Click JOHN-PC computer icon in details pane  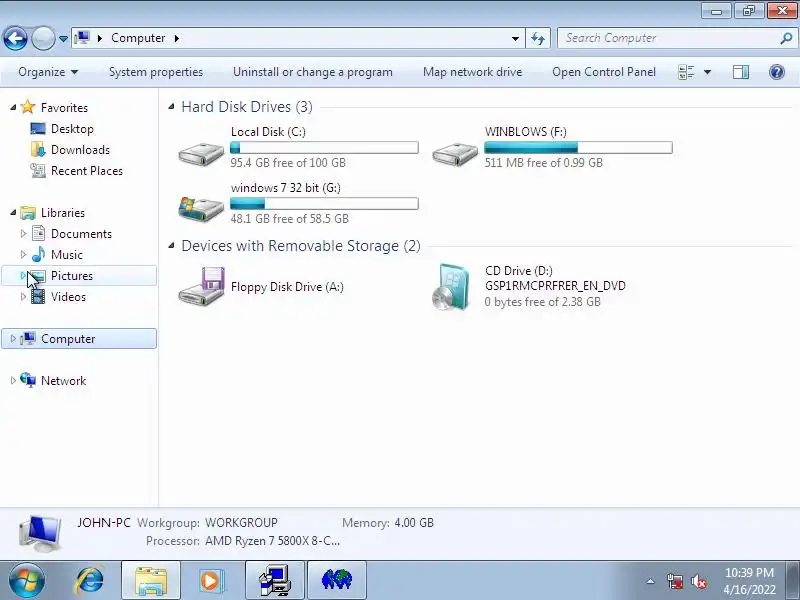(40, 533)
